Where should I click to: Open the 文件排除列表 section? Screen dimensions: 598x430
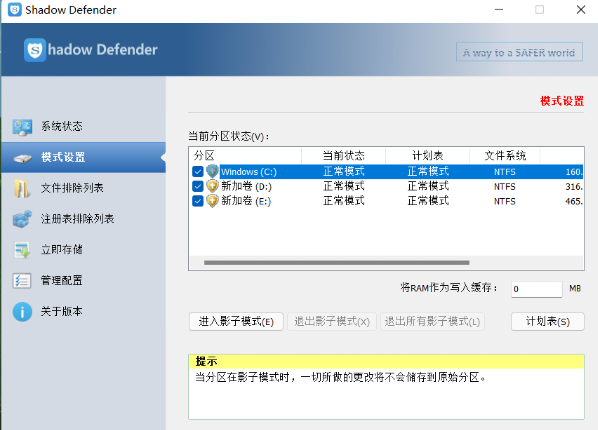[x=84, y=188]
